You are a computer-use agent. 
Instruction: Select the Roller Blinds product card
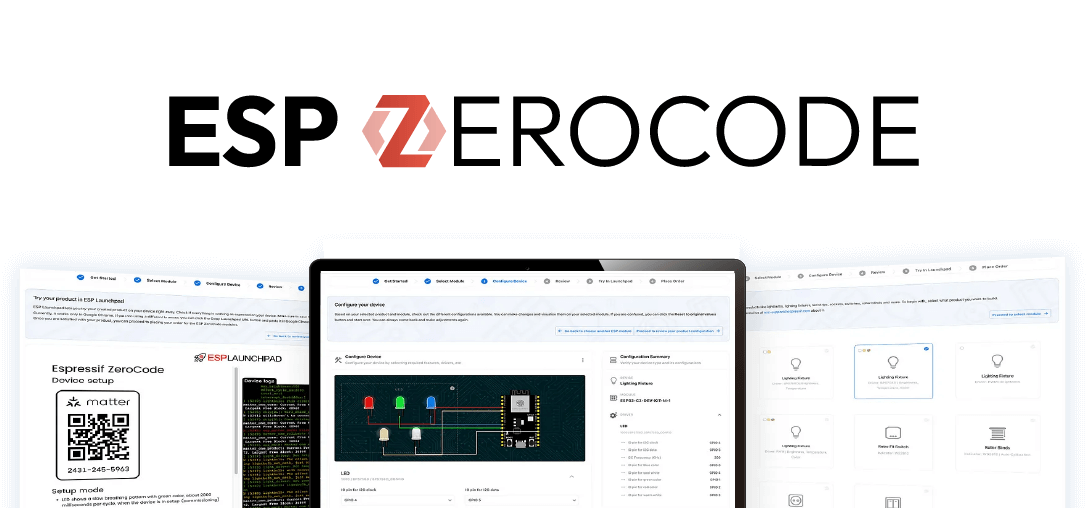996,443
